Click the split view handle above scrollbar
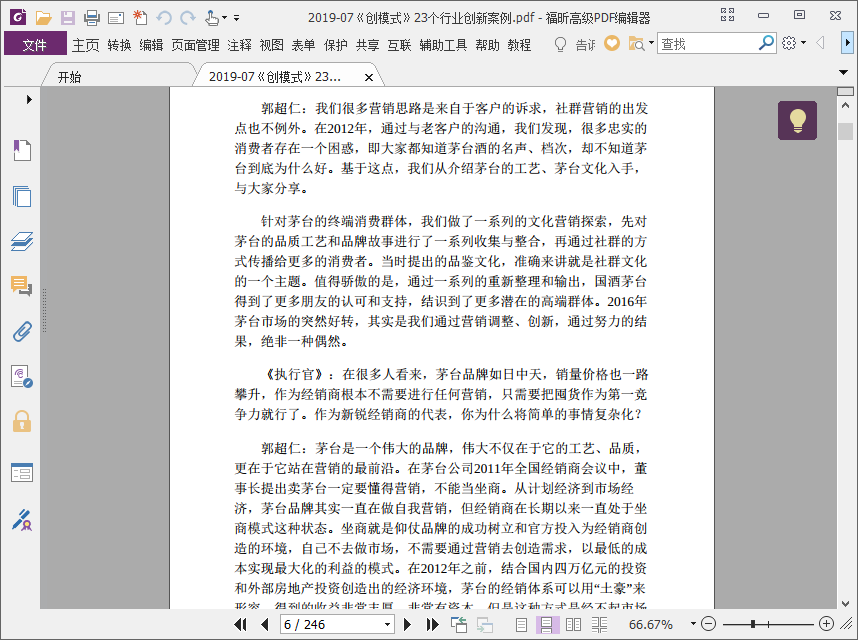Image resolution: width=858 pixels, height=640 pixels. click(845, 91)
